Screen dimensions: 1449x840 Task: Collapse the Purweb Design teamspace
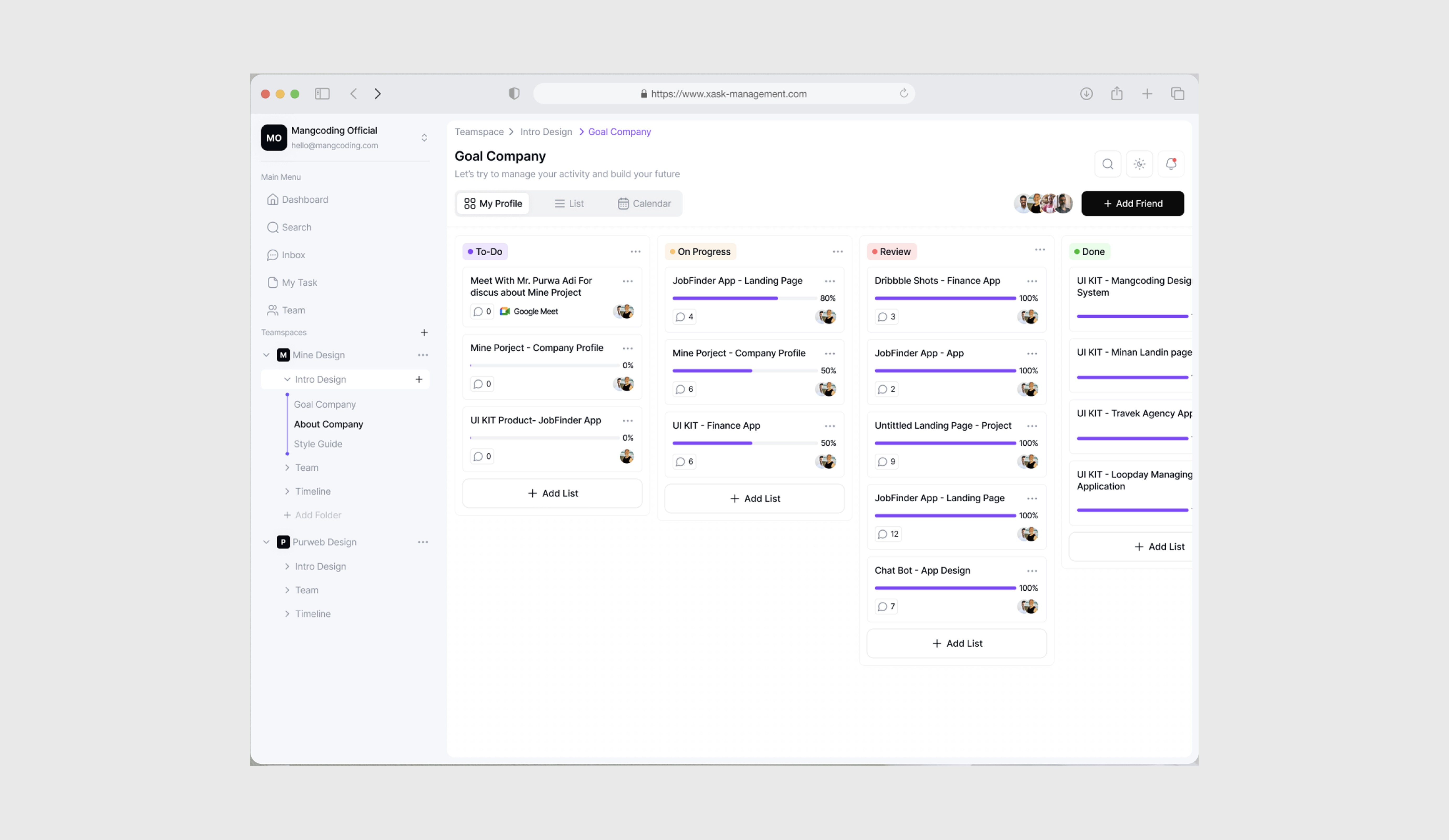coord(266,542)
